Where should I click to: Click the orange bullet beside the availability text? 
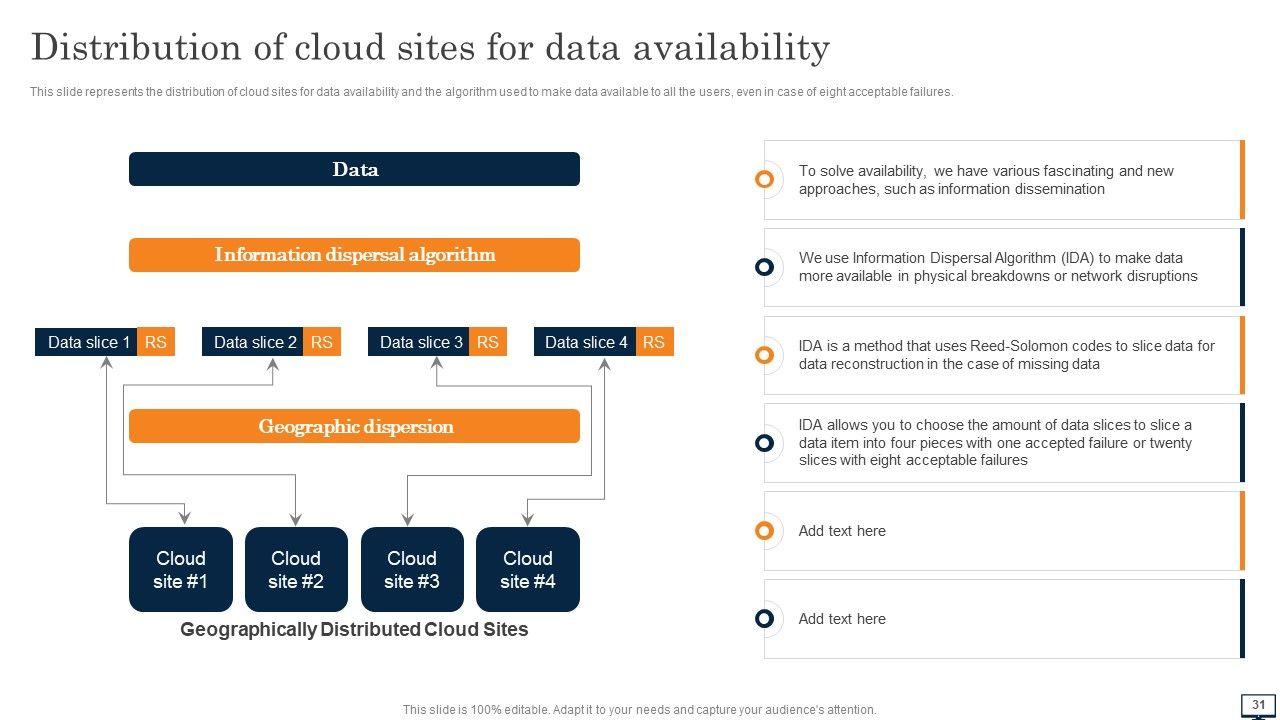click(x=764, y=179)
